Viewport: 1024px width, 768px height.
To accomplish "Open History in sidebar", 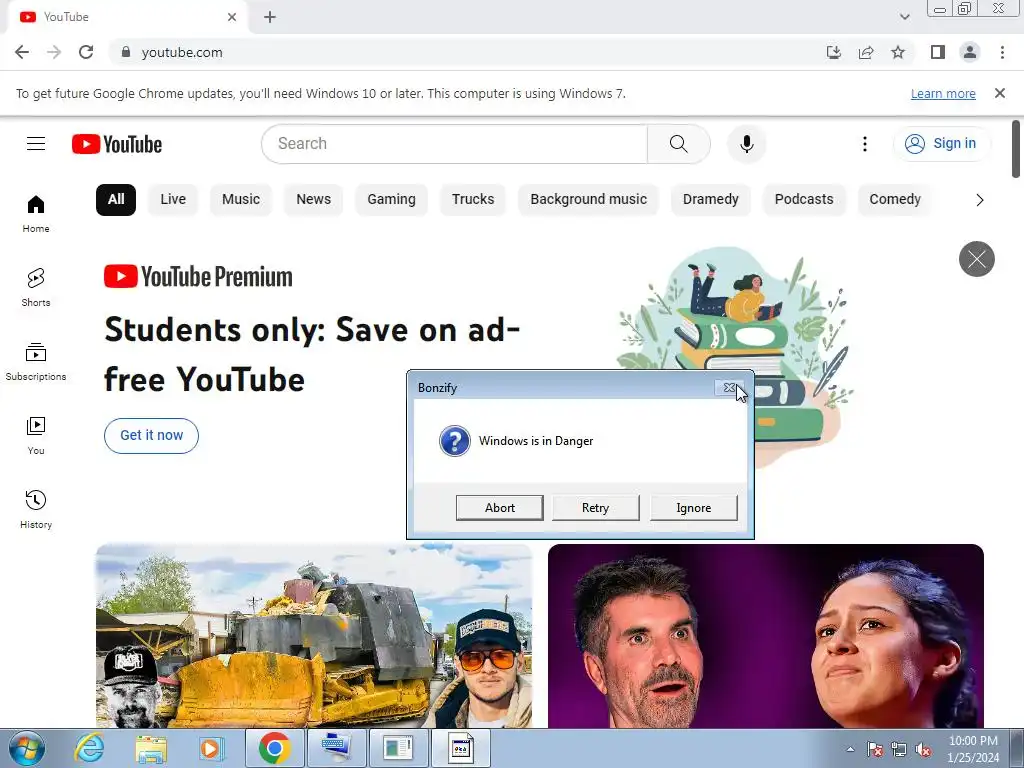I will [36, 509].
